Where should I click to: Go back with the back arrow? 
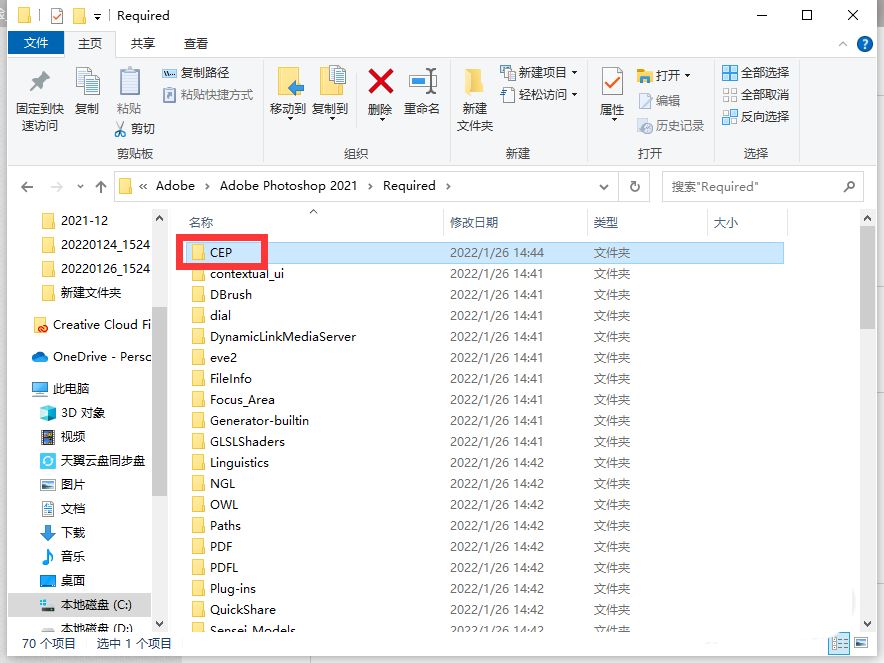click(27, 187)
